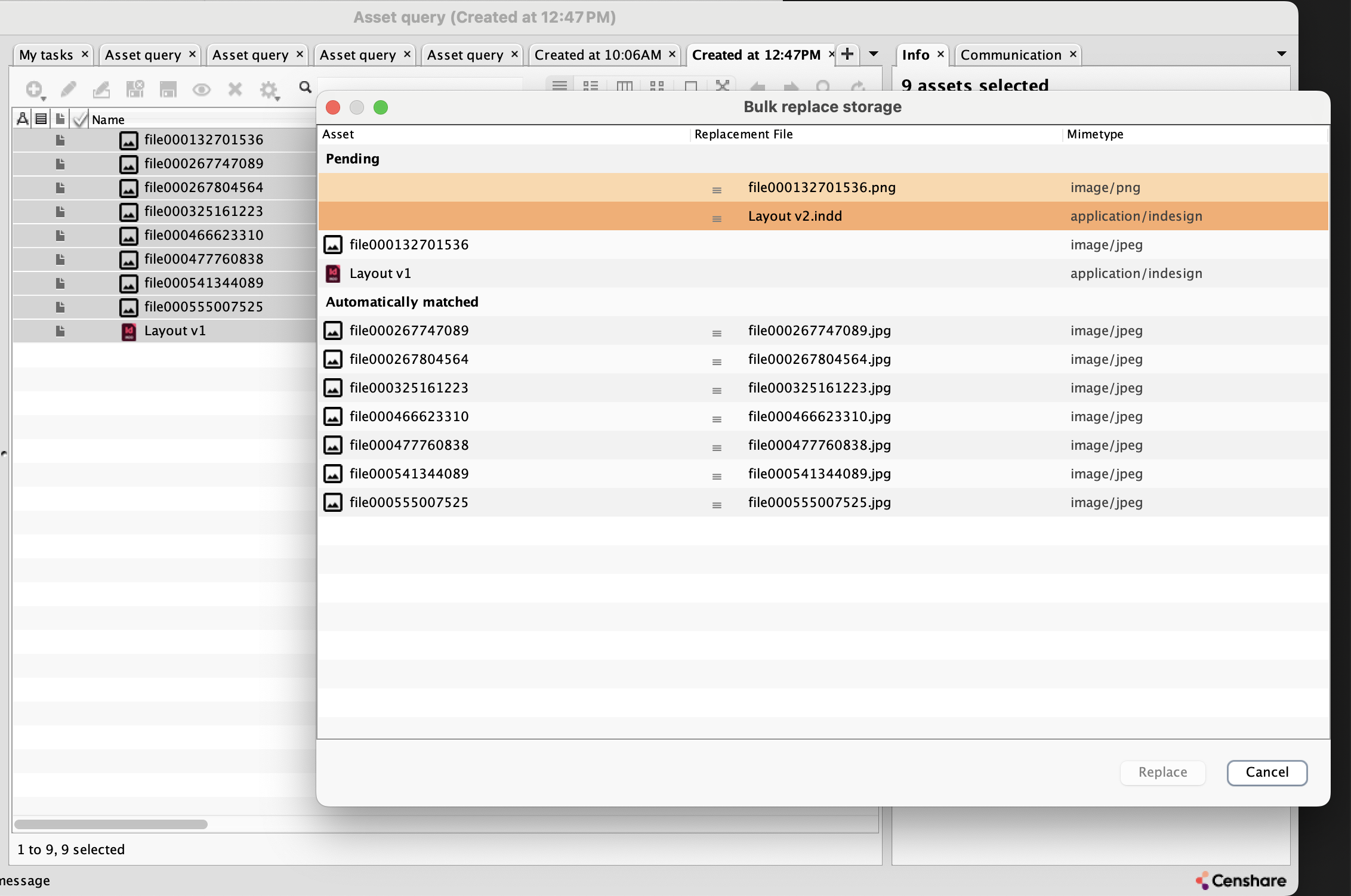Viewport: 1351px width, 896px height.
Task: Click drag handle beside file000132701536.png
Action: (x=717, y=190)
